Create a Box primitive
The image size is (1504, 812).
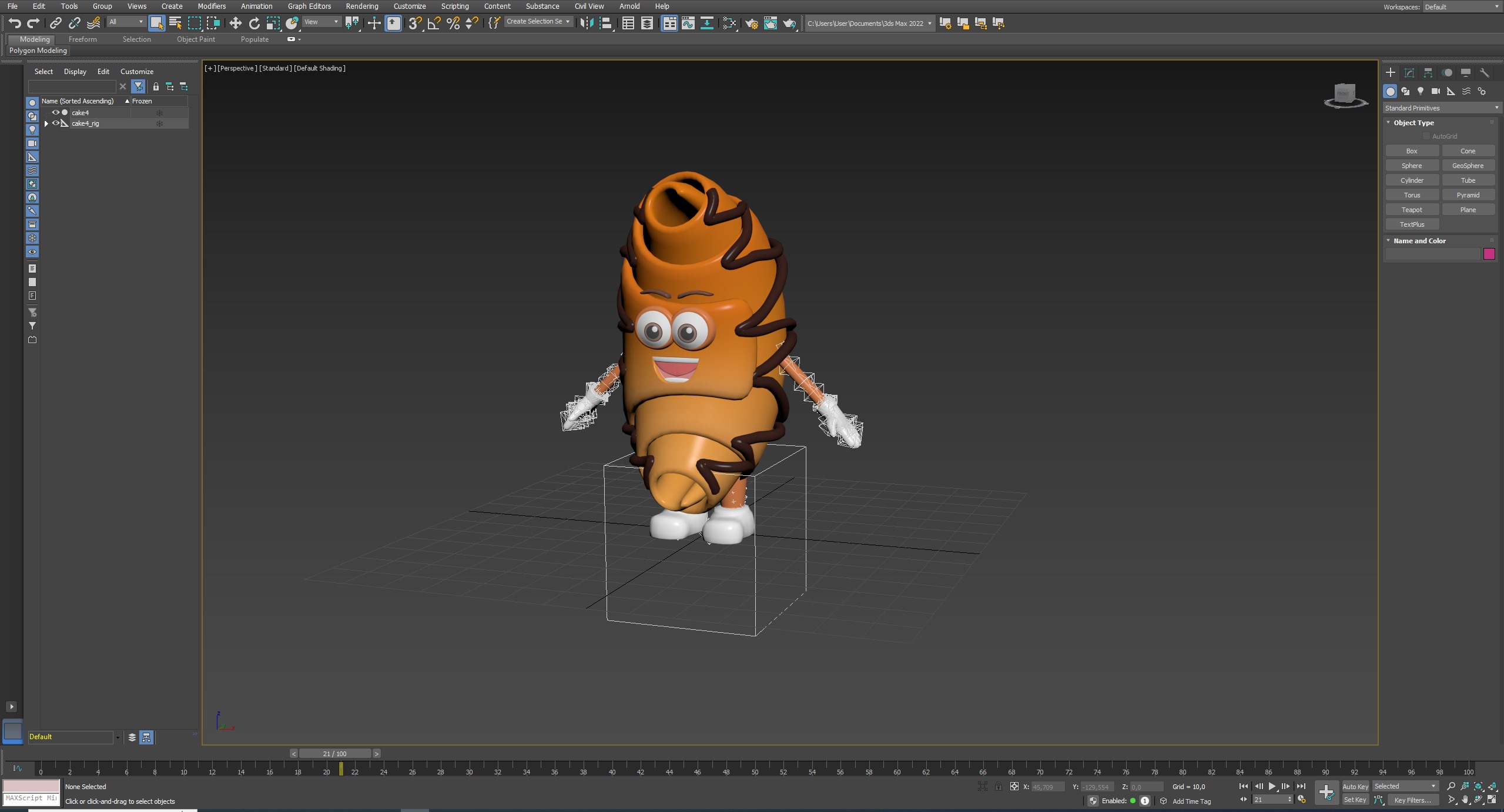[x=1412, y=151]
